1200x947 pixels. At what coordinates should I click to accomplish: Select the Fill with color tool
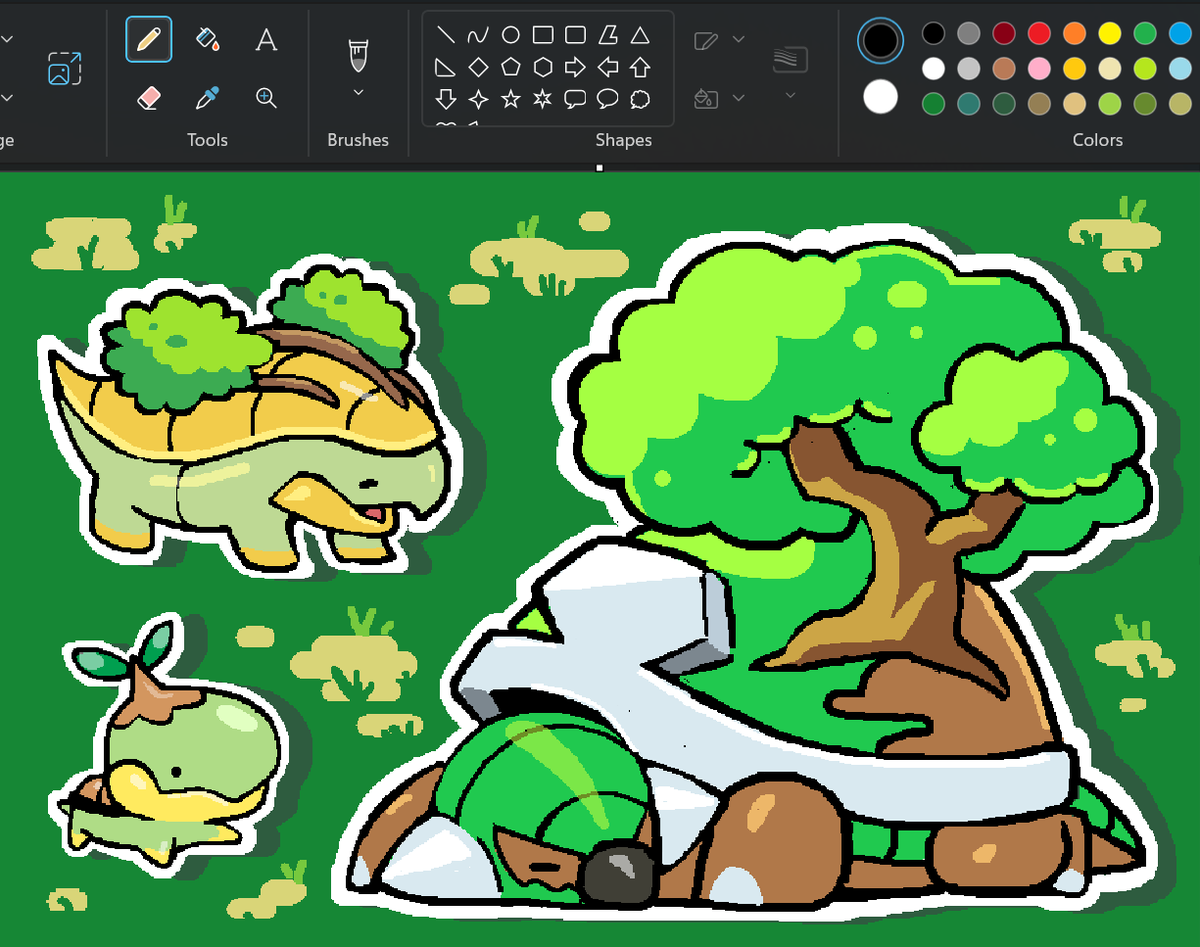207,40
